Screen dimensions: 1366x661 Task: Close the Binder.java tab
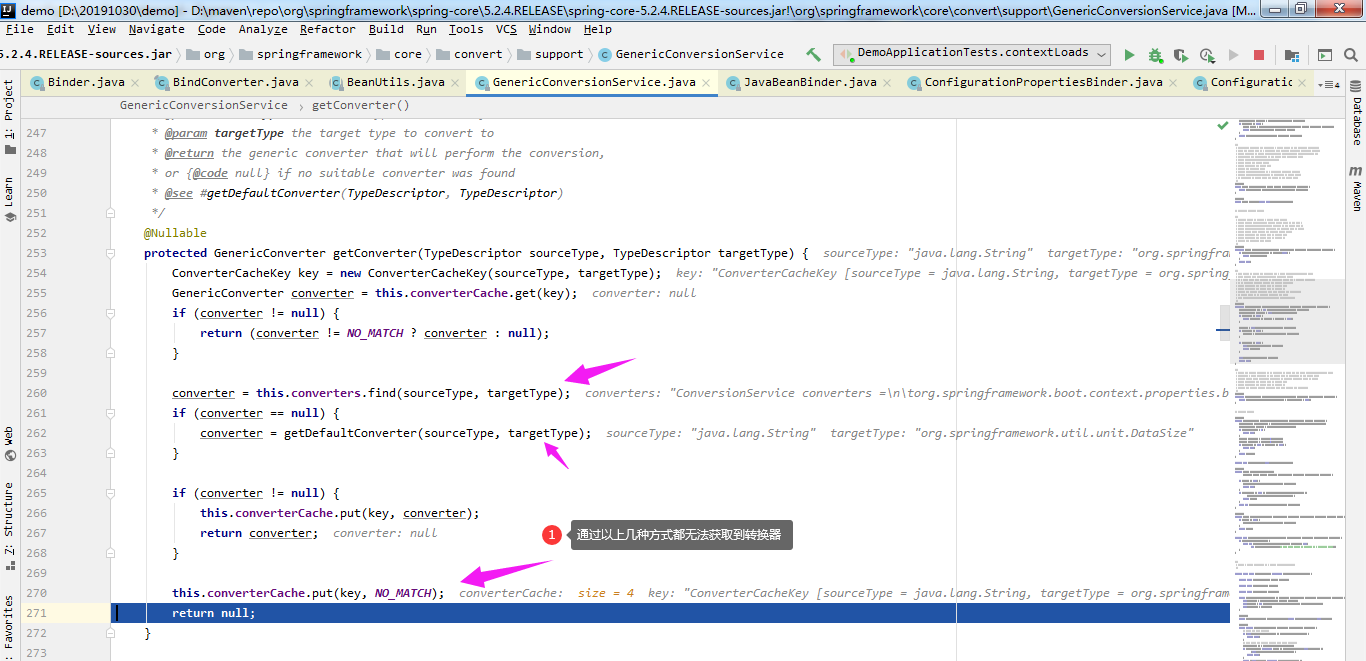click(134, 82)
